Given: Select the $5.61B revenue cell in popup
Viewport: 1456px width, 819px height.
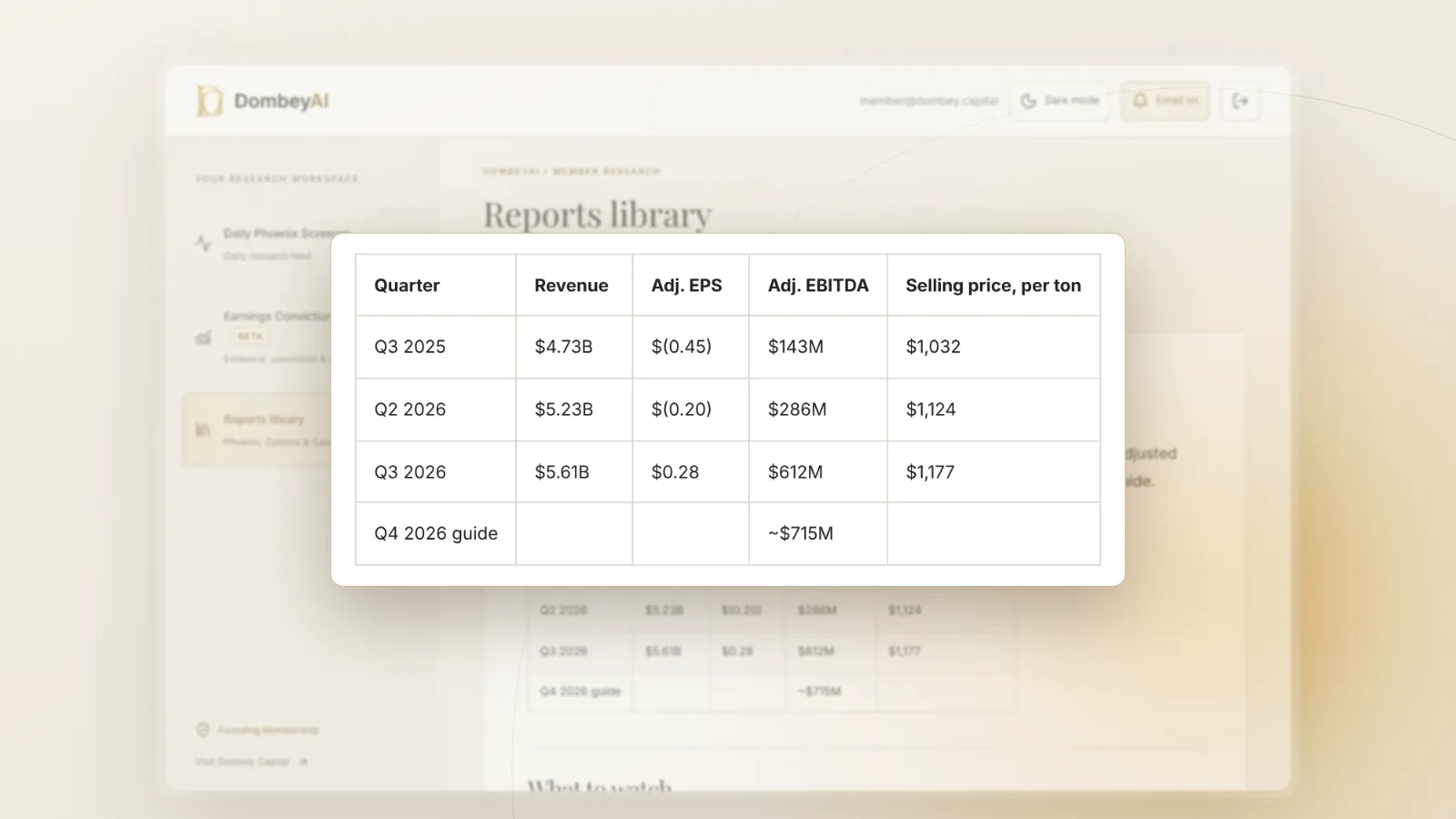Looking at the screenshot, I should [574, 471].
